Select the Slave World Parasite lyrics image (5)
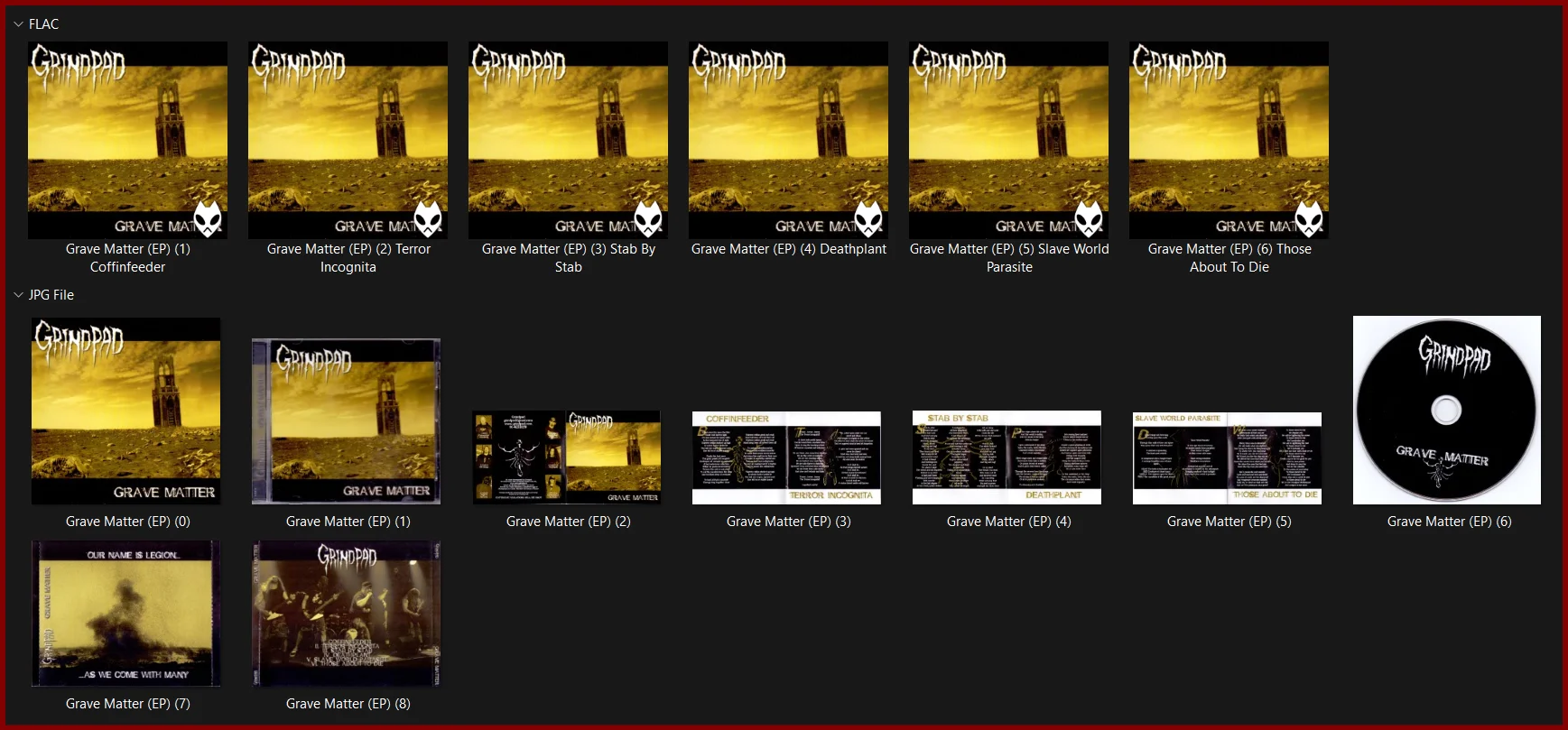 (x=1227, y=457)
